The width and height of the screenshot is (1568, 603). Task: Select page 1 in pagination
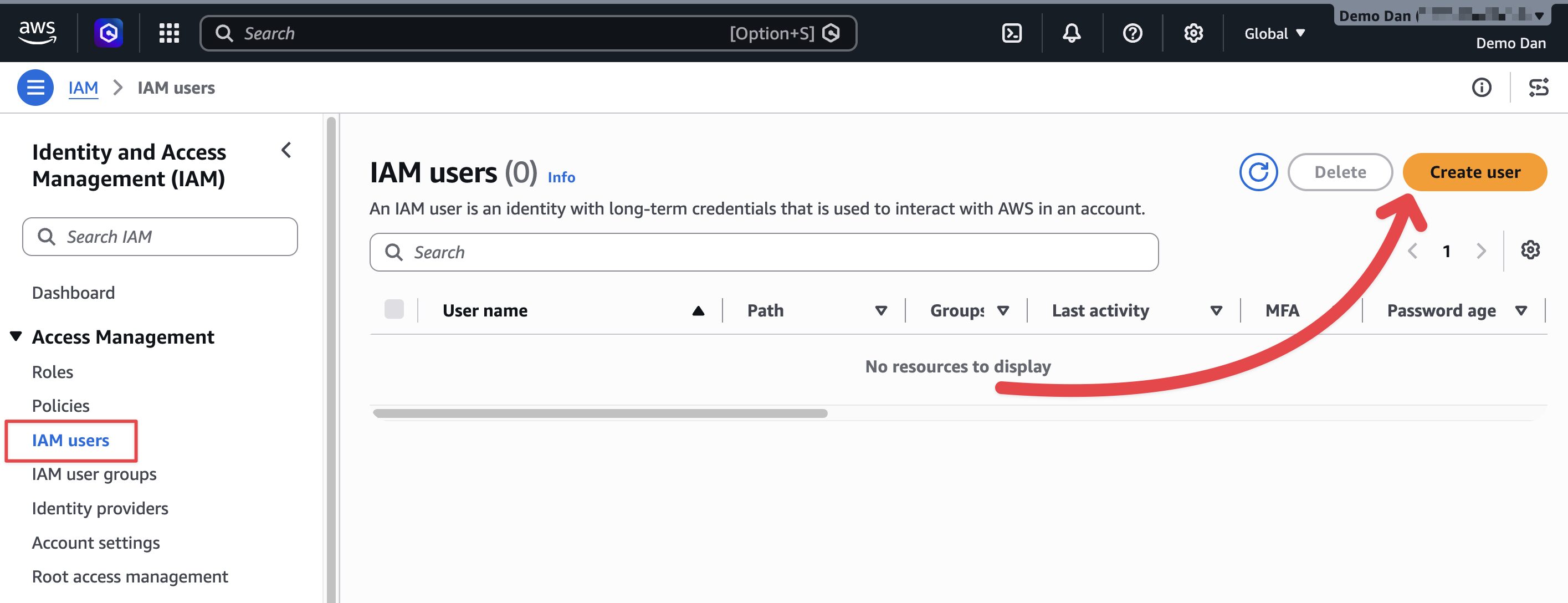tap(1446, 251)
